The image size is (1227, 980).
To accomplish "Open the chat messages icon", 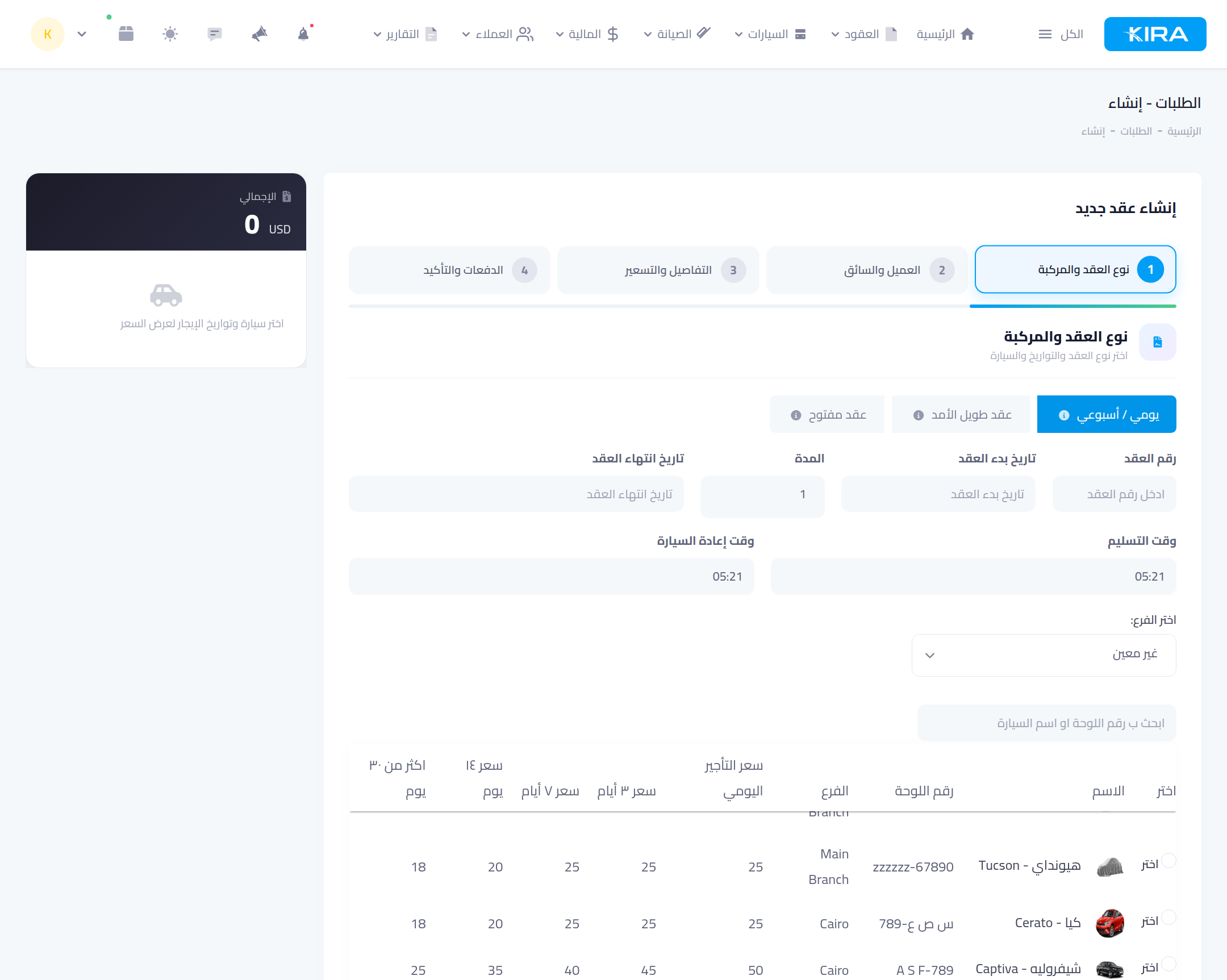I will coord(215,34).
